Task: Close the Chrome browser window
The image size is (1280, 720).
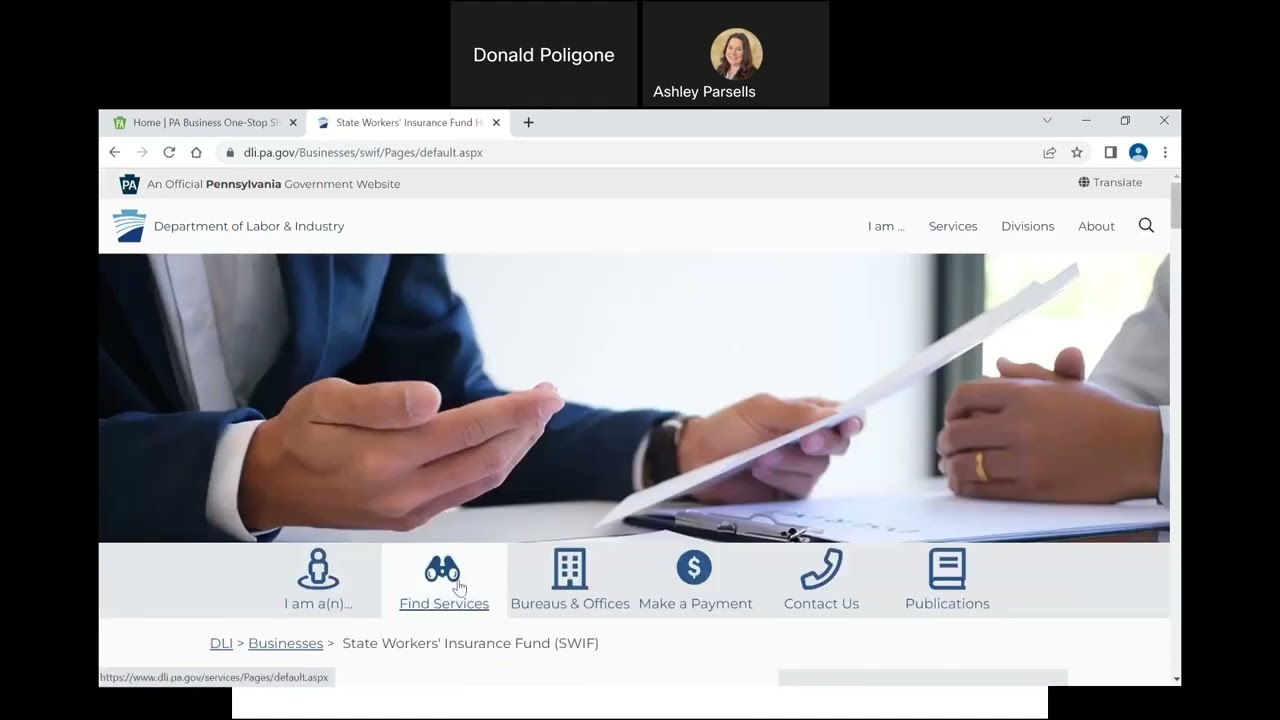Action: (1164, 120)
